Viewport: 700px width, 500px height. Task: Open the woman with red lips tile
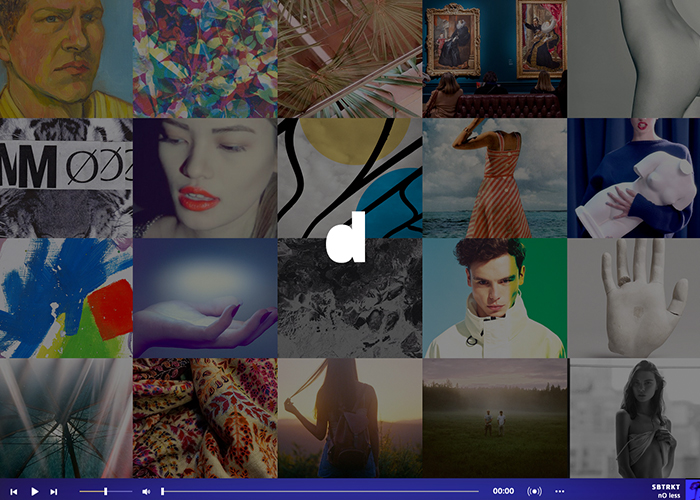tap(205, 178)
